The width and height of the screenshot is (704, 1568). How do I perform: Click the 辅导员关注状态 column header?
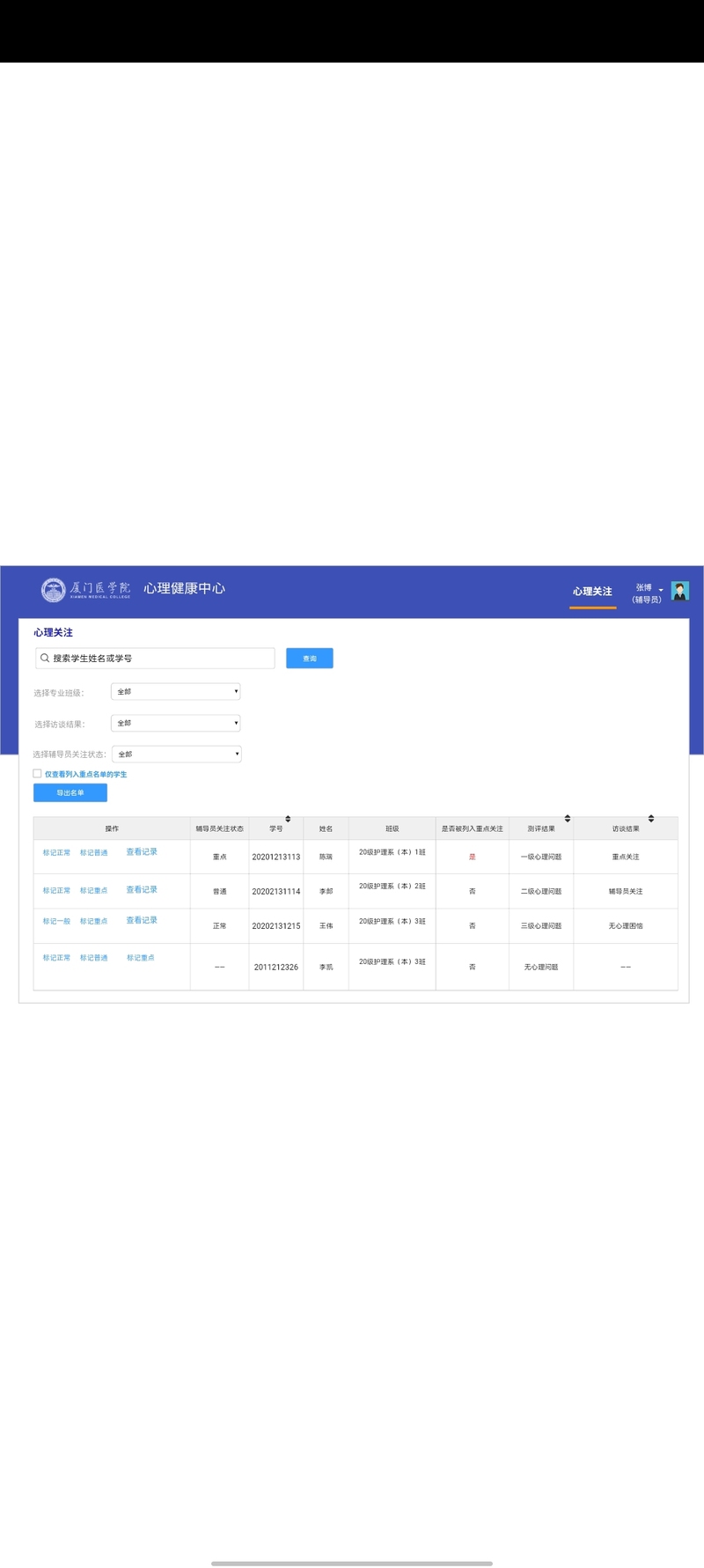tap(219, 828)
